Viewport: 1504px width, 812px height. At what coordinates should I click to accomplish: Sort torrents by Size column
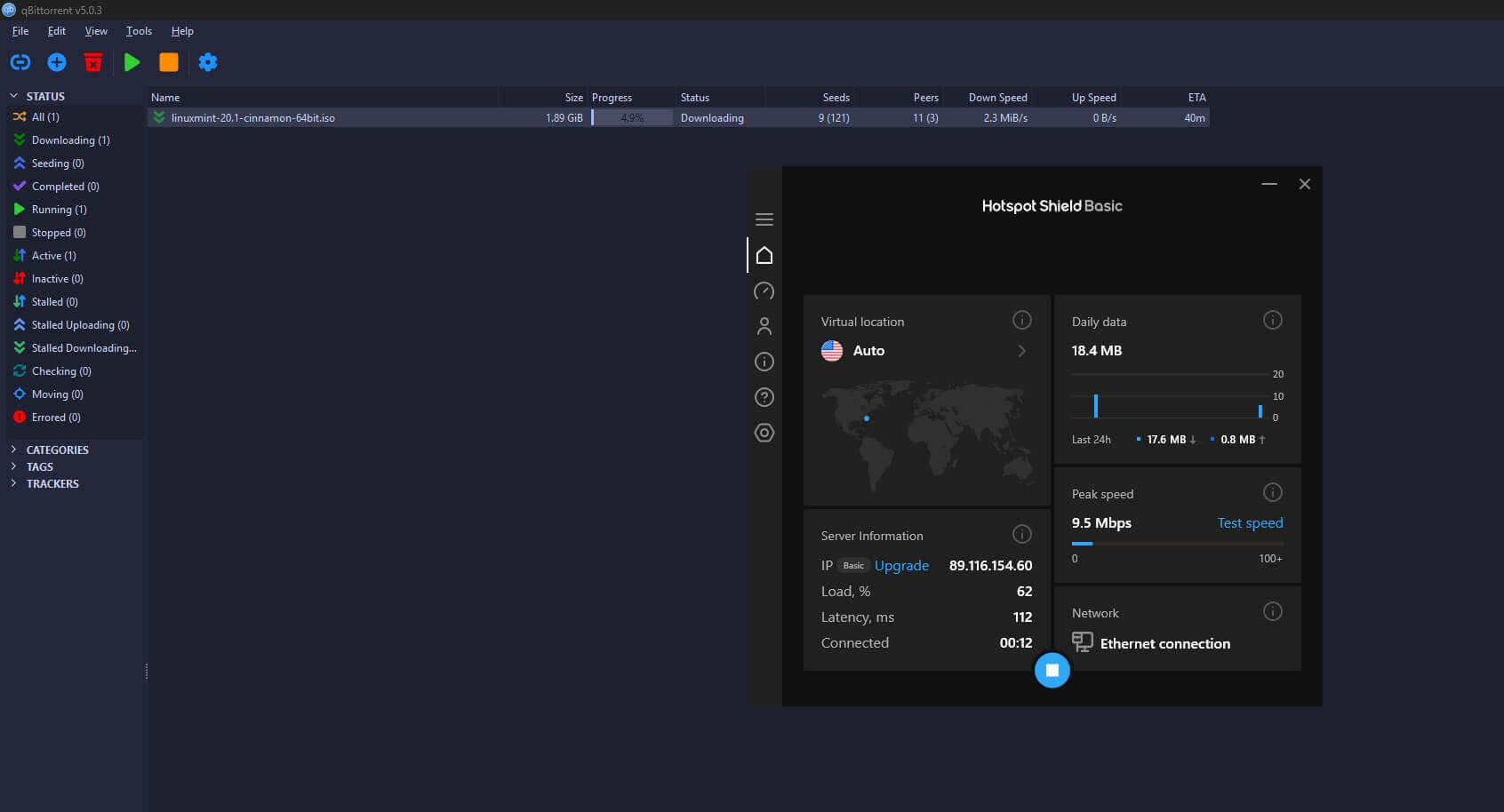coord(542,98)
